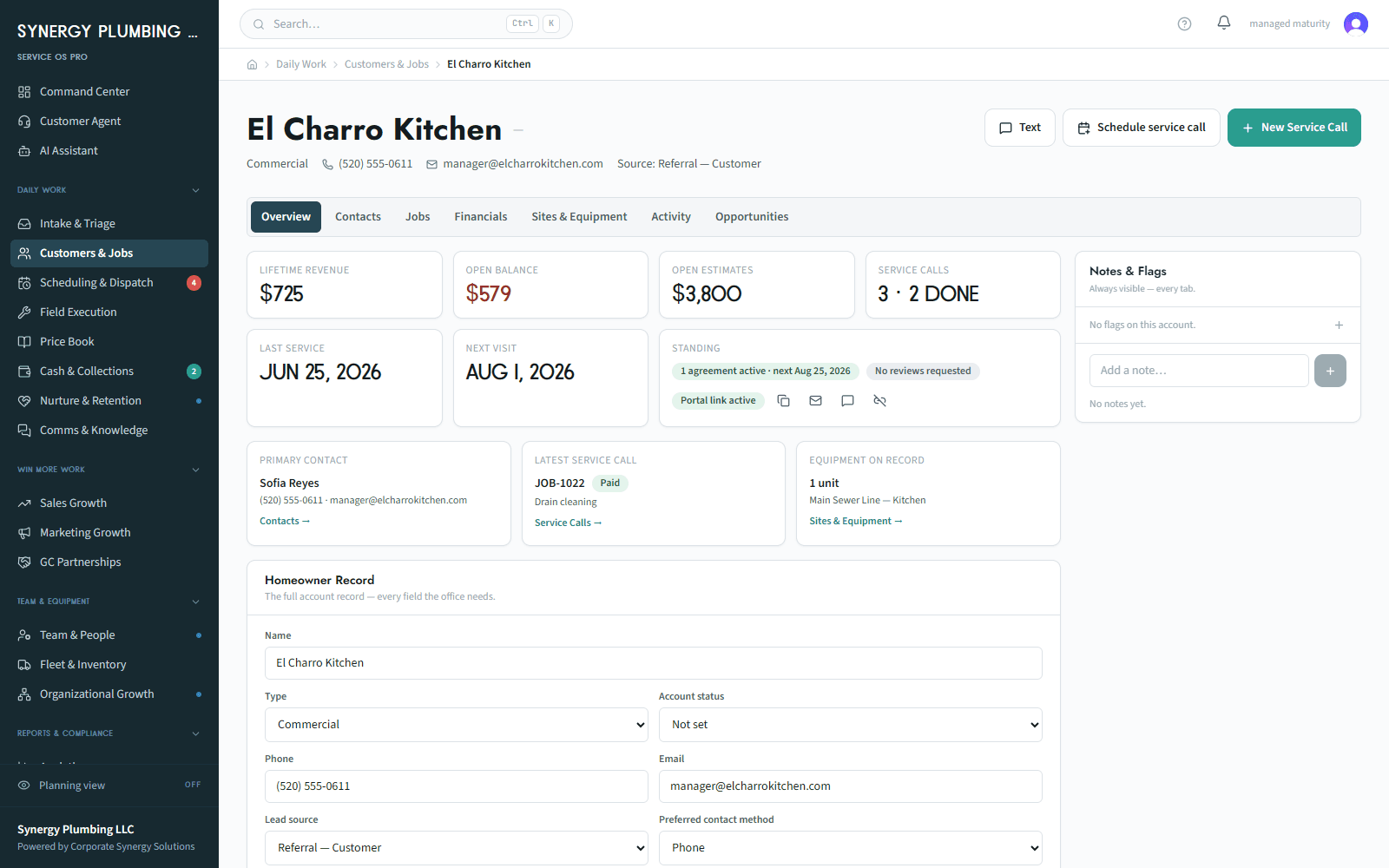Image resolution: width=1389 pixels, height=868 pixels.
Task: Switch to the Activity tab
Action: pyautogui.click(x=671, y=217)
